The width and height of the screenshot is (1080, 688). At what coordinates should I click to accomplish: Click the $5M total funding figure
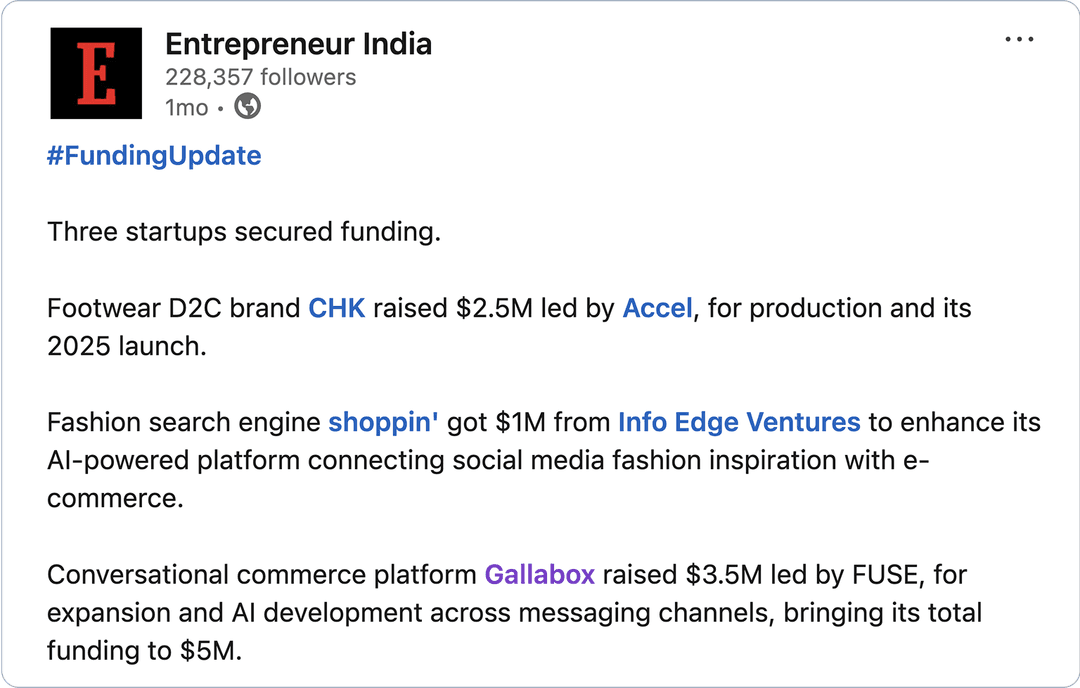point(208,651)
